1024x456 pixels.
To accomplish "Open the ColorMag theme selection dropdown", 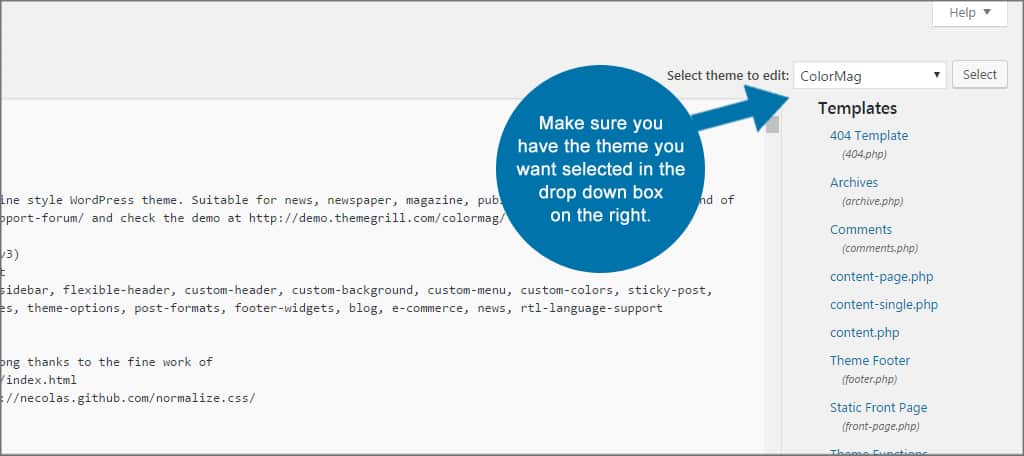I will tap(868, 75).
